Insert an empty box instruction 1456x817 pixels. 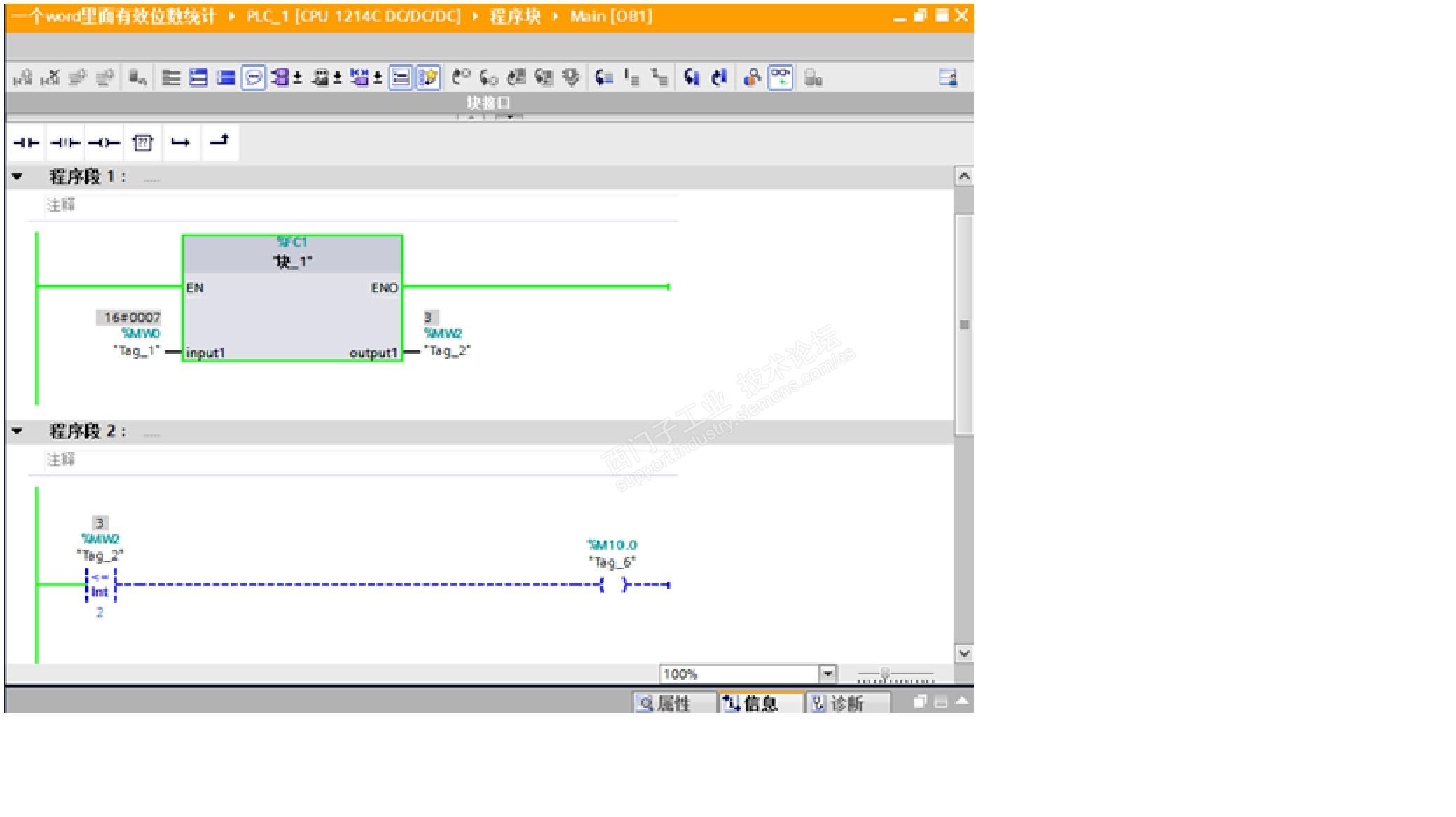pos(143,143)
